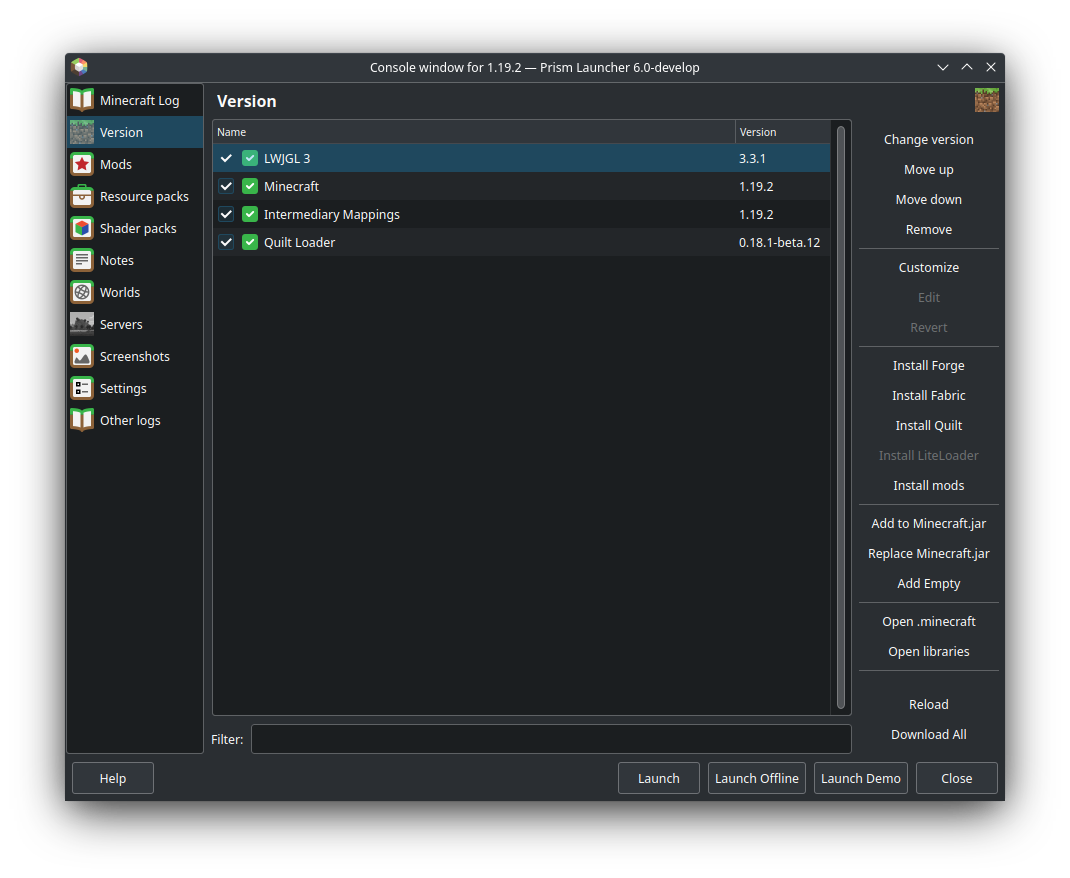The height and width of the screenshot is (878, 1070).
Task: Uncheck the LWJGL 3 checkbox
Action: (x=226, y=158)
